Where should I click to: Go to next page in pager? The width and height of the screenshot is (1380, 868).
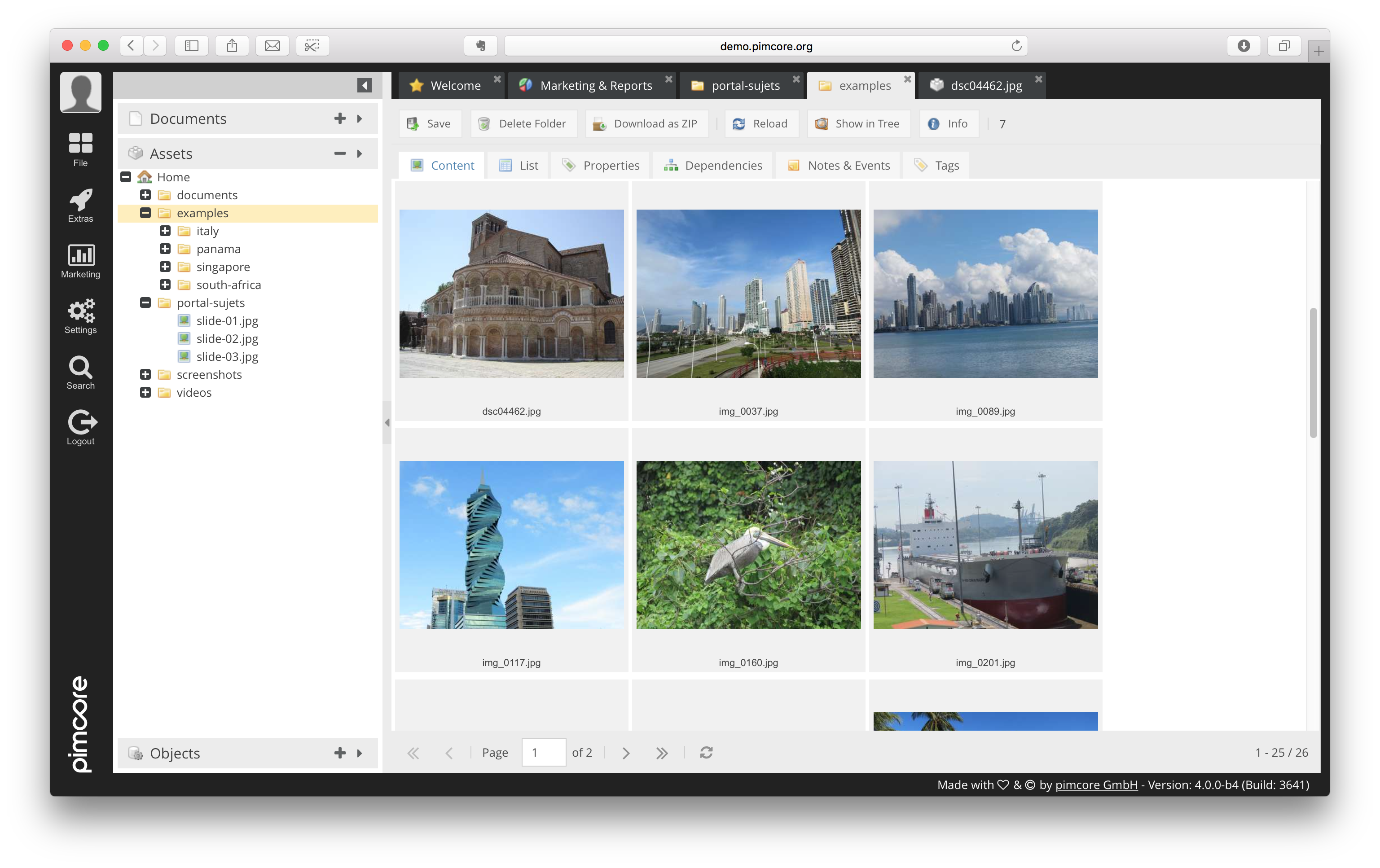(626, 753)
